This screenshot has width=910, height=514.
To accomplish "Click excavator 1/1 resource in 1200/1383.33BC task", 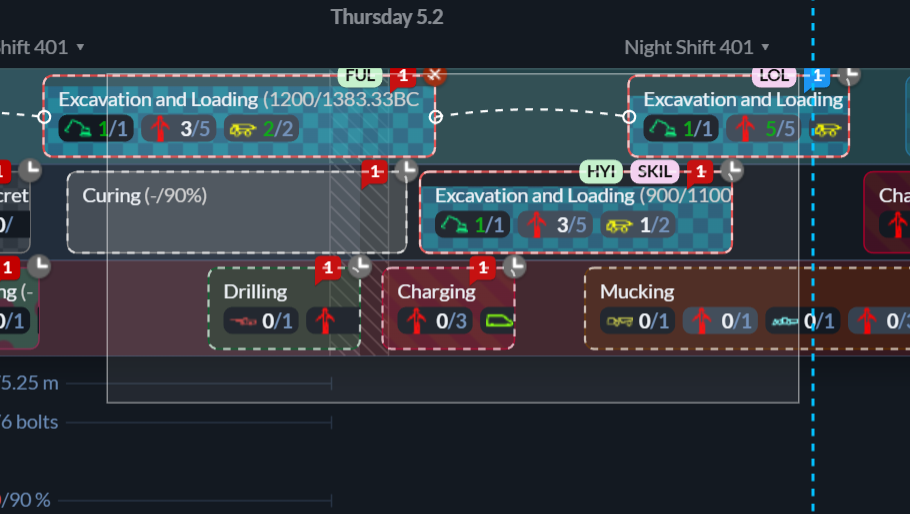I will pos(96,129).
